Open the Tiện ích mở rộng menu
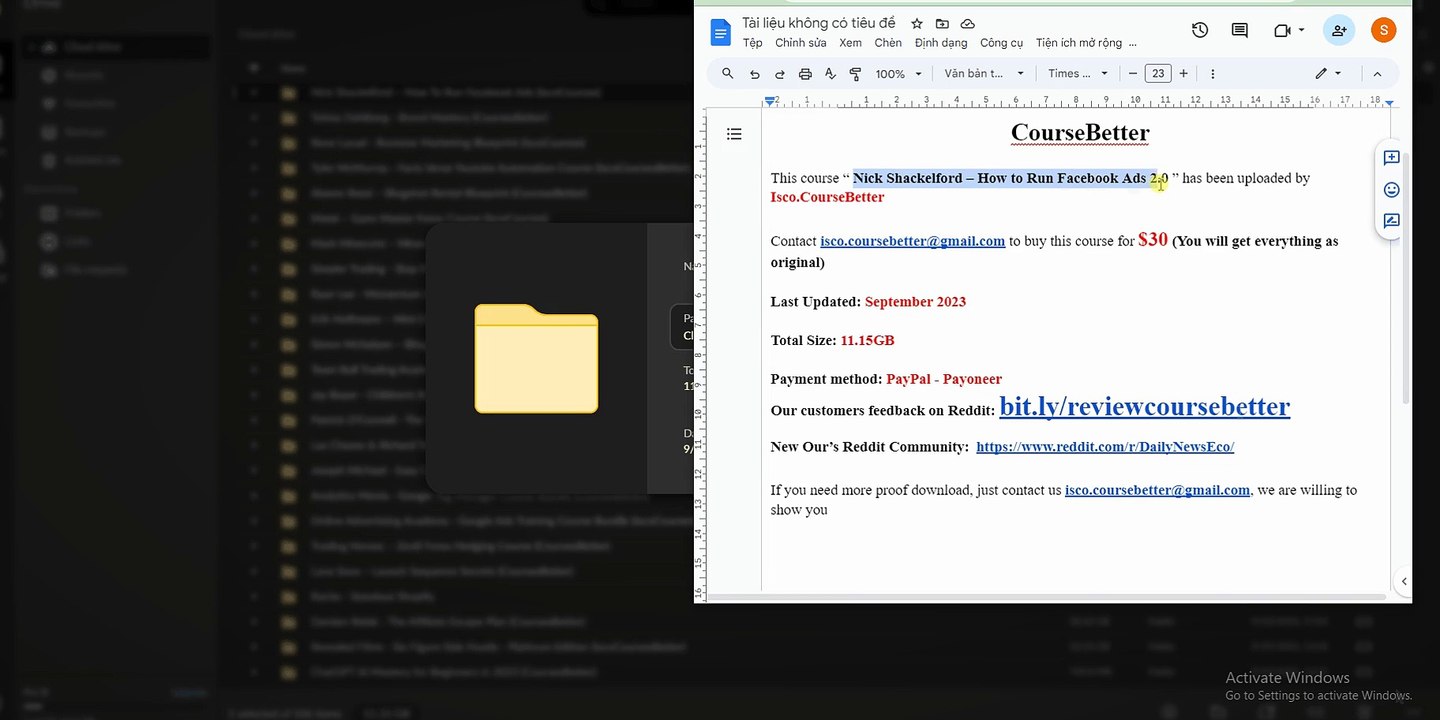Image resolution: width=1440 pixels, height=720 pixels. (x=1079, y=43)
